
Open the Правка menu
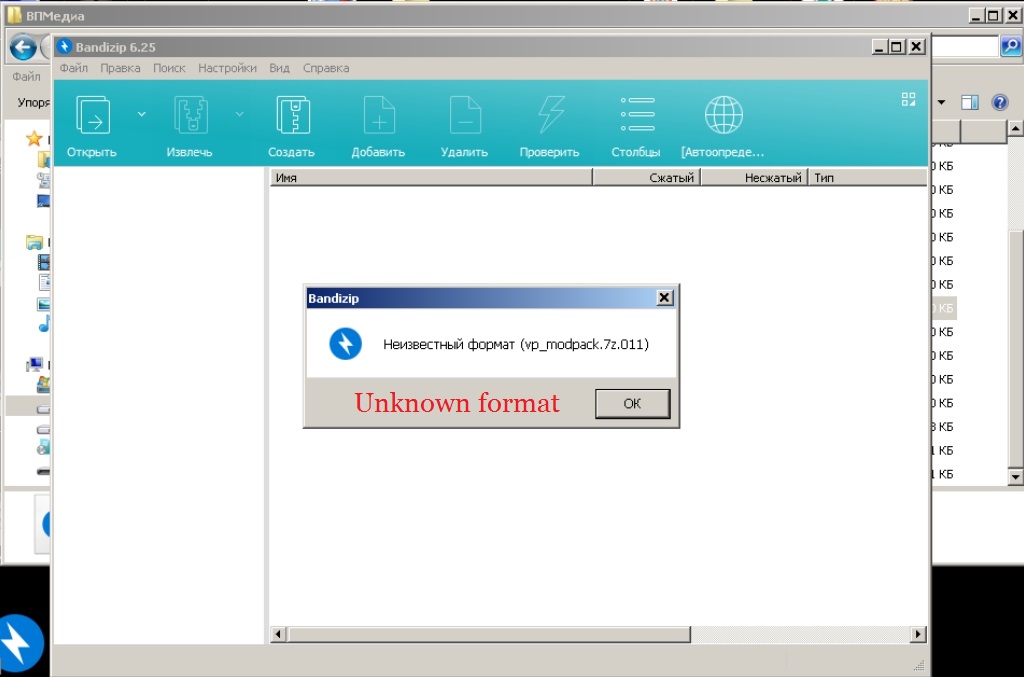120,68
